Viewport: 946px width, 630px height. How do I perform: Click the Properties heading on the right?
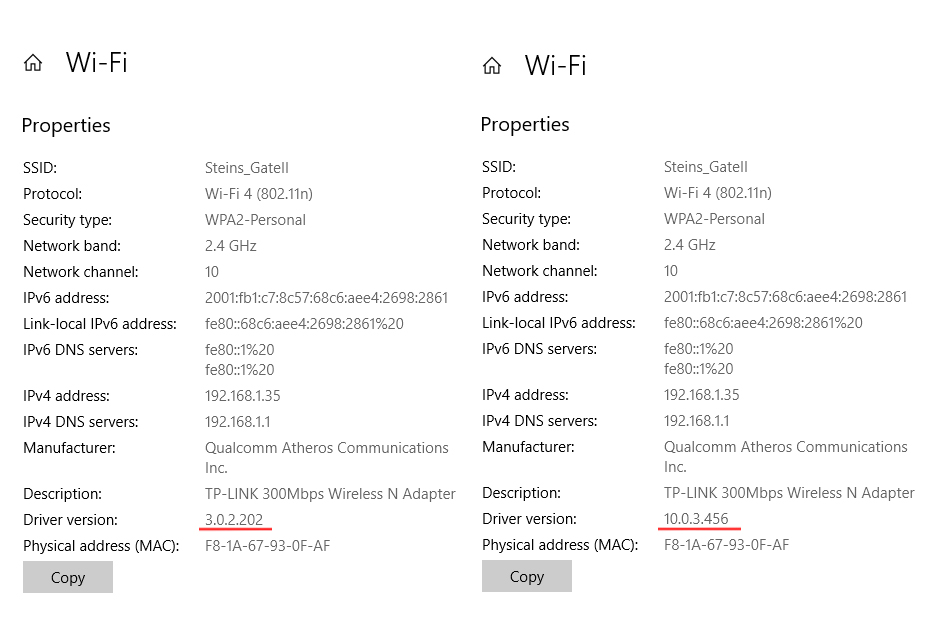(x=524, y=124)
